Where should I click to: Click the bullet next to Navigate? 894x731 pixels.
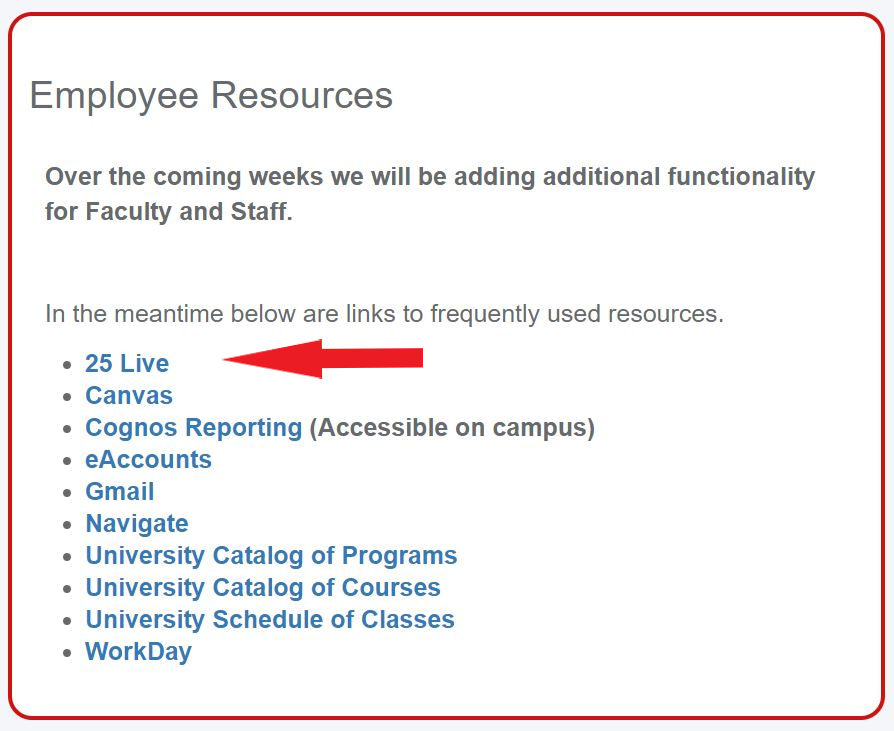coord(67,525)
